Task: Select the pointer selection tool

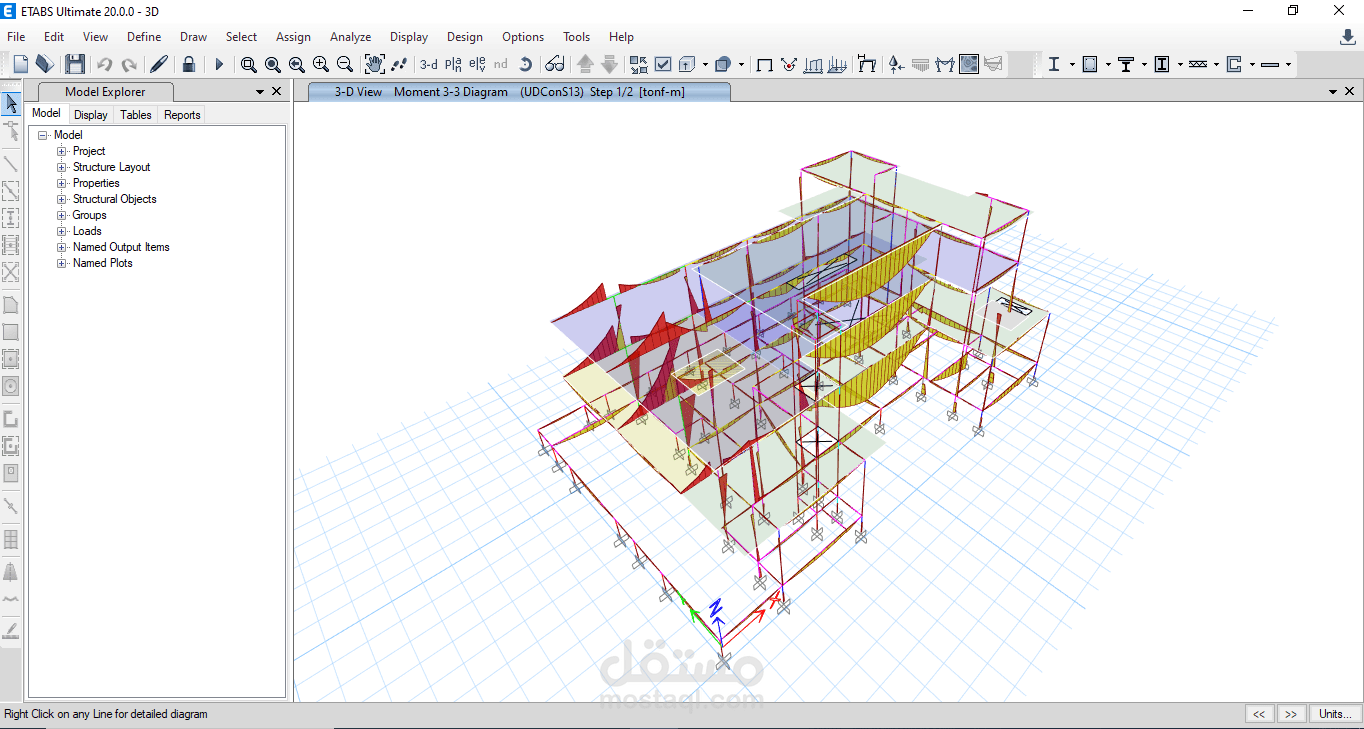Action: [x=11, y=104]
